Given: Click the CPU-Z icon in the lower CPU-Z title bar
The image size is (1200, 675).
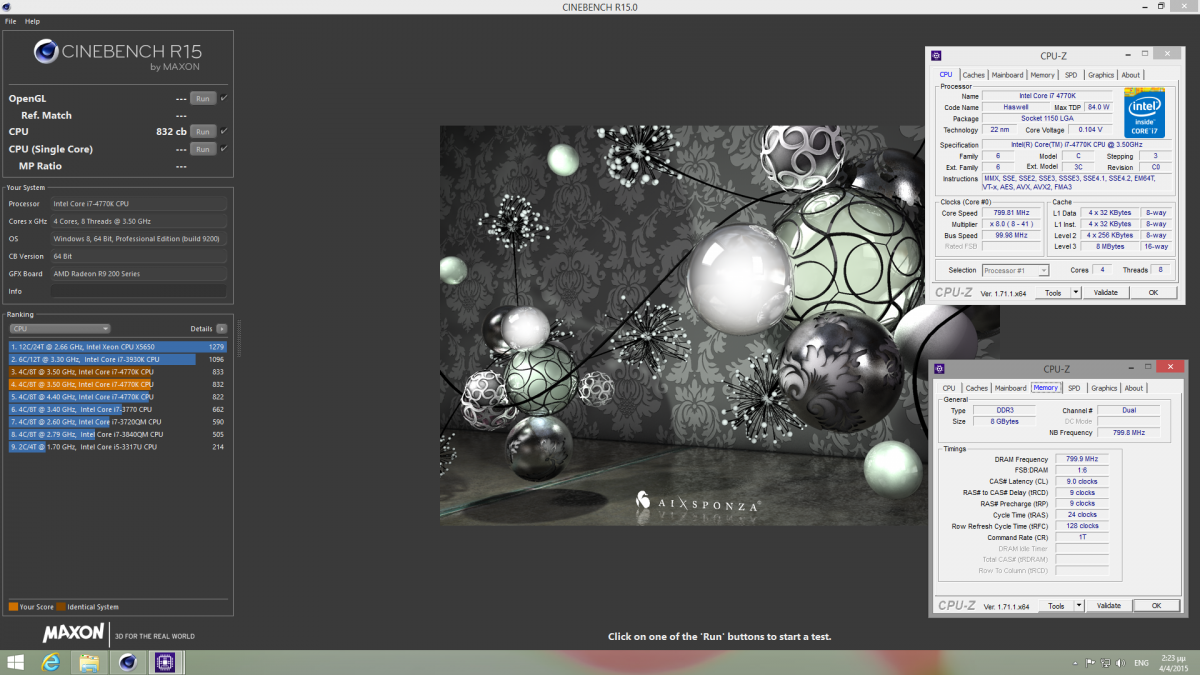Looking at the screenshot, I should pos(939,369).
